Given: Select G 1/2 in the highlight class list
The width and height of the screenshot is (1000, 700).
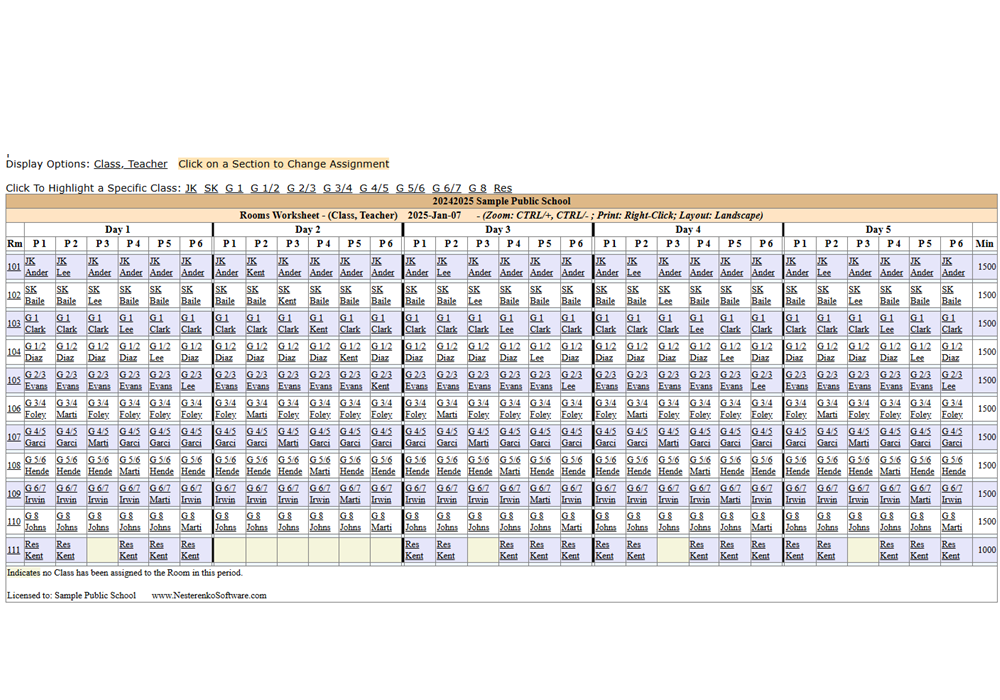Looking at the screenshot, I should tap(265, 188).
